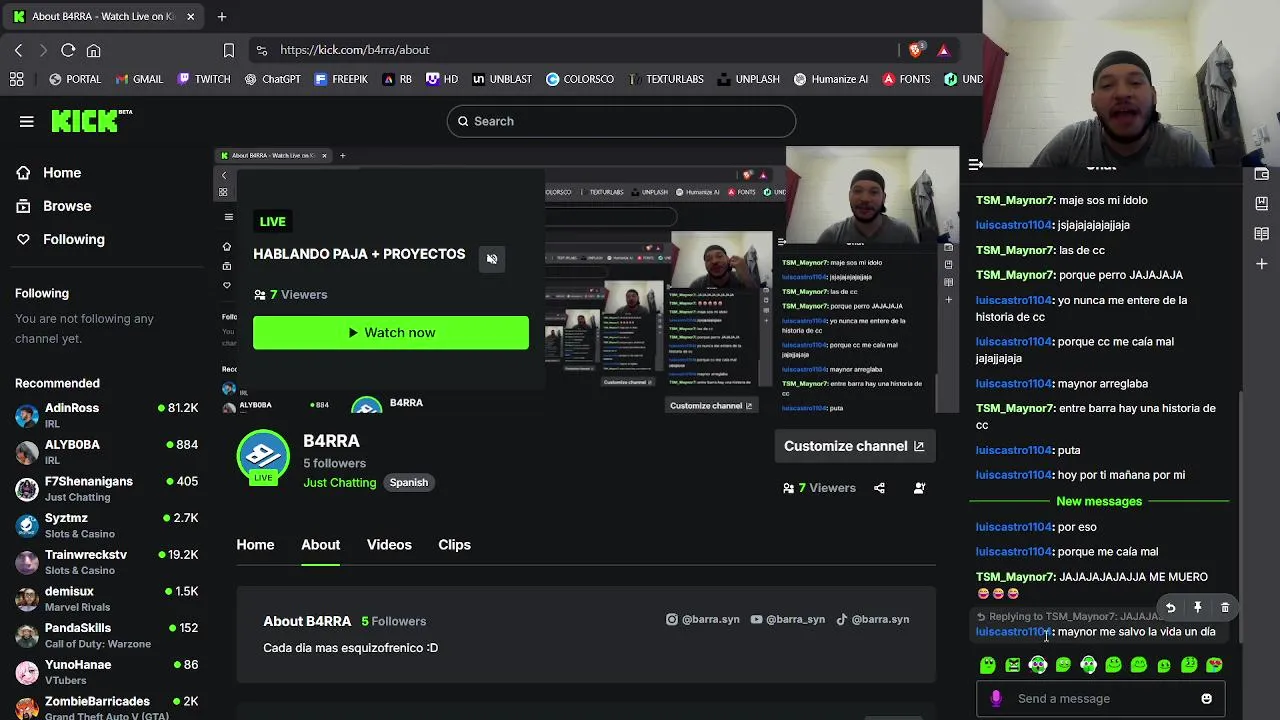Click the stream preview Customize channel link
Image resolution: width=1280 pixels, height=720 pixels.
(x=711, y=406)
